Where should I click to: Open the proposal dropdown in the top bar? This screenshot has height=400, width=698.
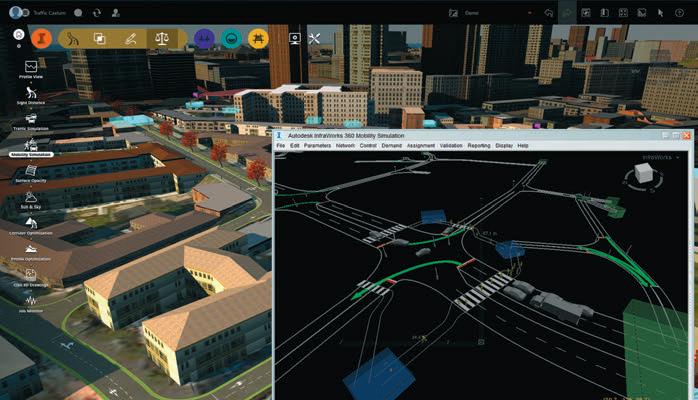point(530,13)
